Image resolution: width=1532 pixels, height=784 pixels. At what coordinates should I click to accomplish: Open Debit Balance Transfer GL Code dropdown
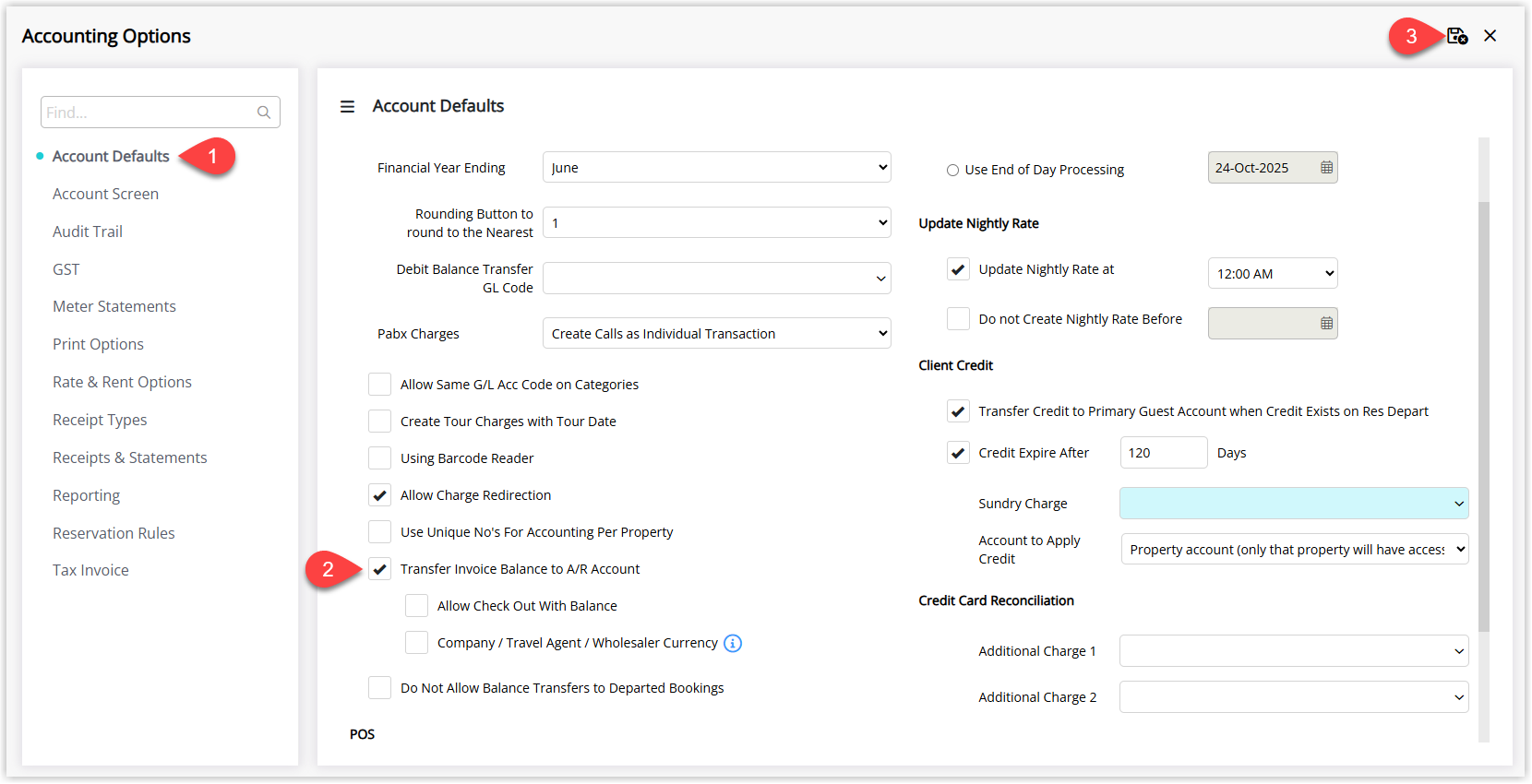point(717,278)
